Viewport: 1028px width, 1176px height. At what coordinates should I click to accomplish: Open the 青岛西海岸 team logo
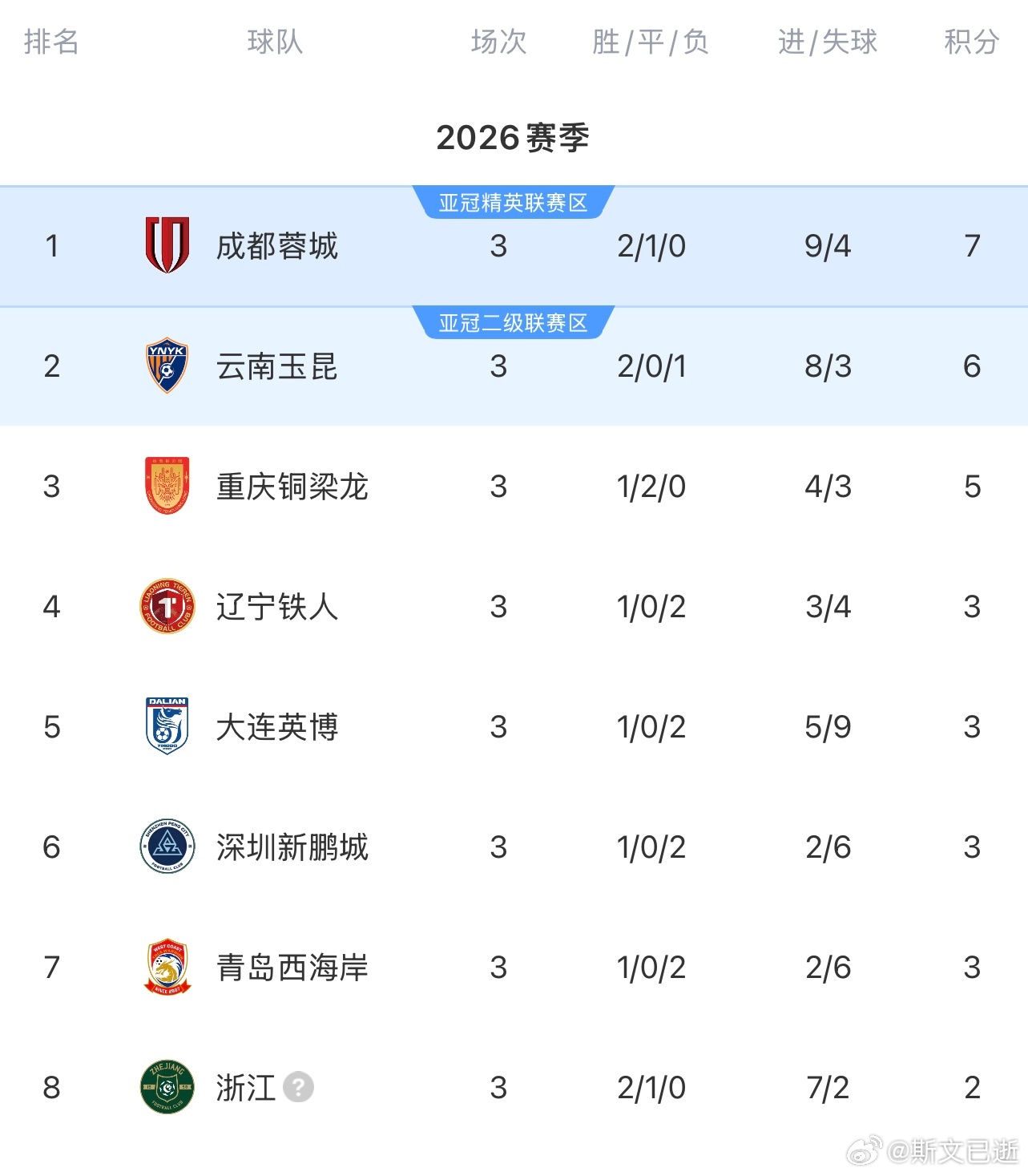pos(166,967)
